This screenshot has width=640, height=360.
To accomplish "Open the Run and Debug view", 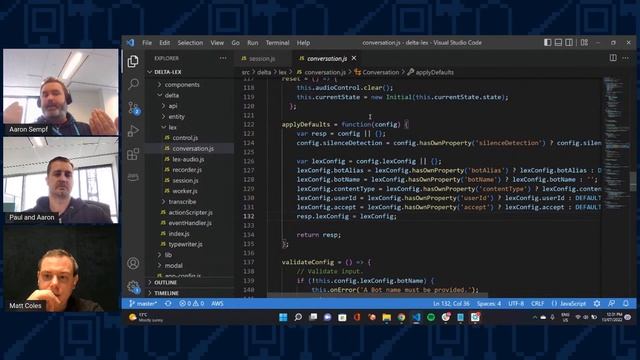I will pyautogui.click(x=133, y=131).
